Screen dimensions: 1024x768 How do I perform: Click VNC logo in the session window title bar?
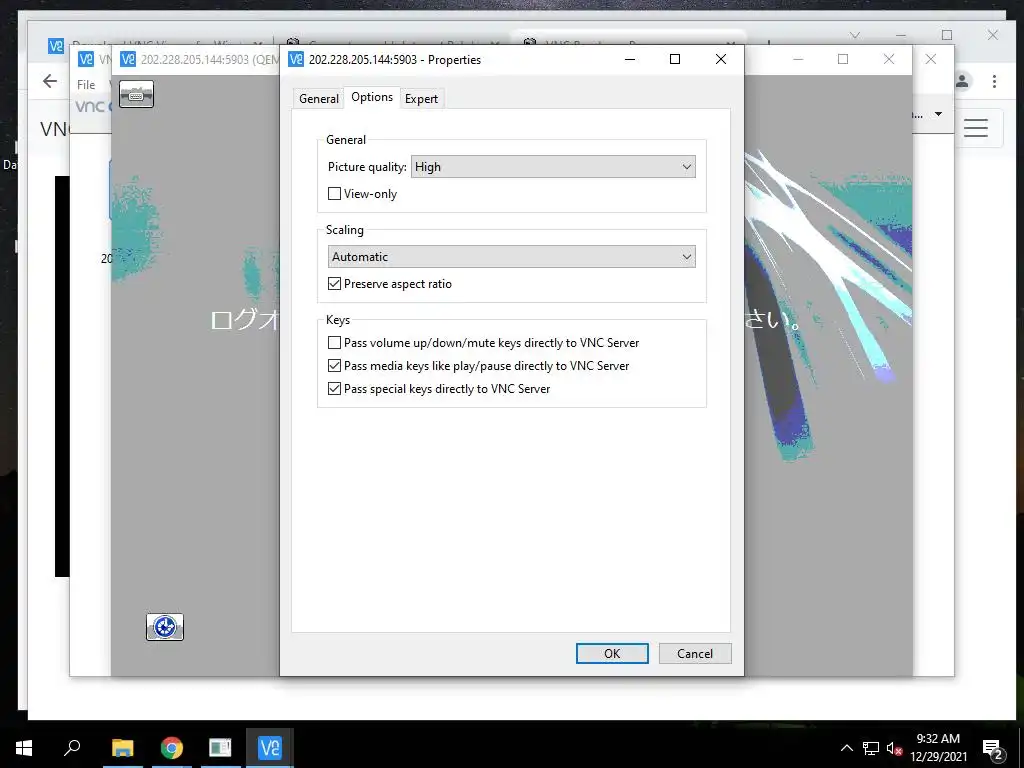click(x=128, y=59)
